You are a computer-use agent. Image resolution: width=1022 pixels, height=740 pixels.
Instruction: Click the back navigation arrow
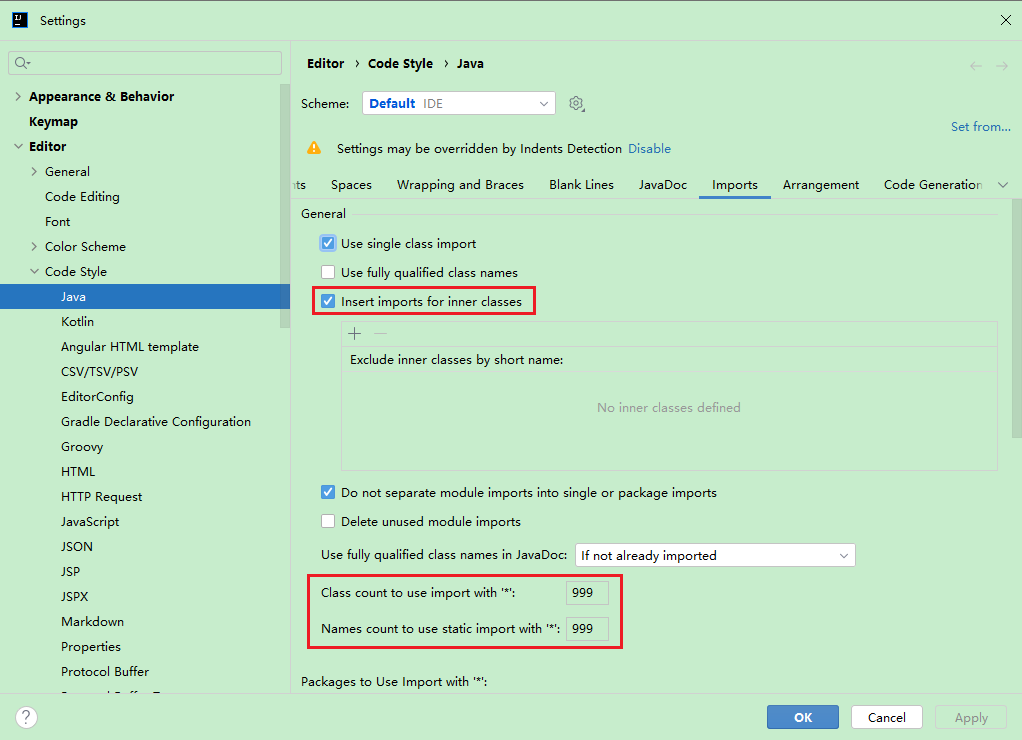976,66
